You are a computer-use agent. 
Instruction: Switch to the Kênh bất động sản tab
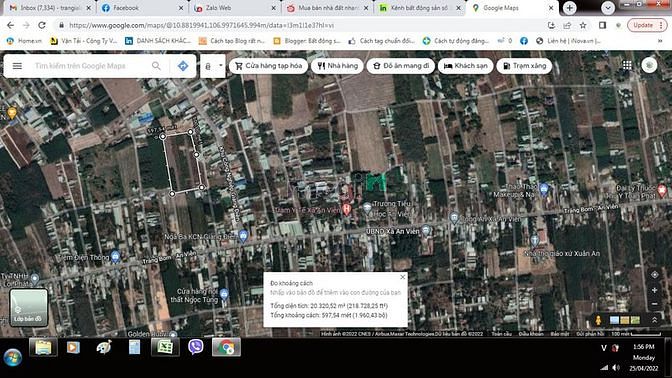419,8
